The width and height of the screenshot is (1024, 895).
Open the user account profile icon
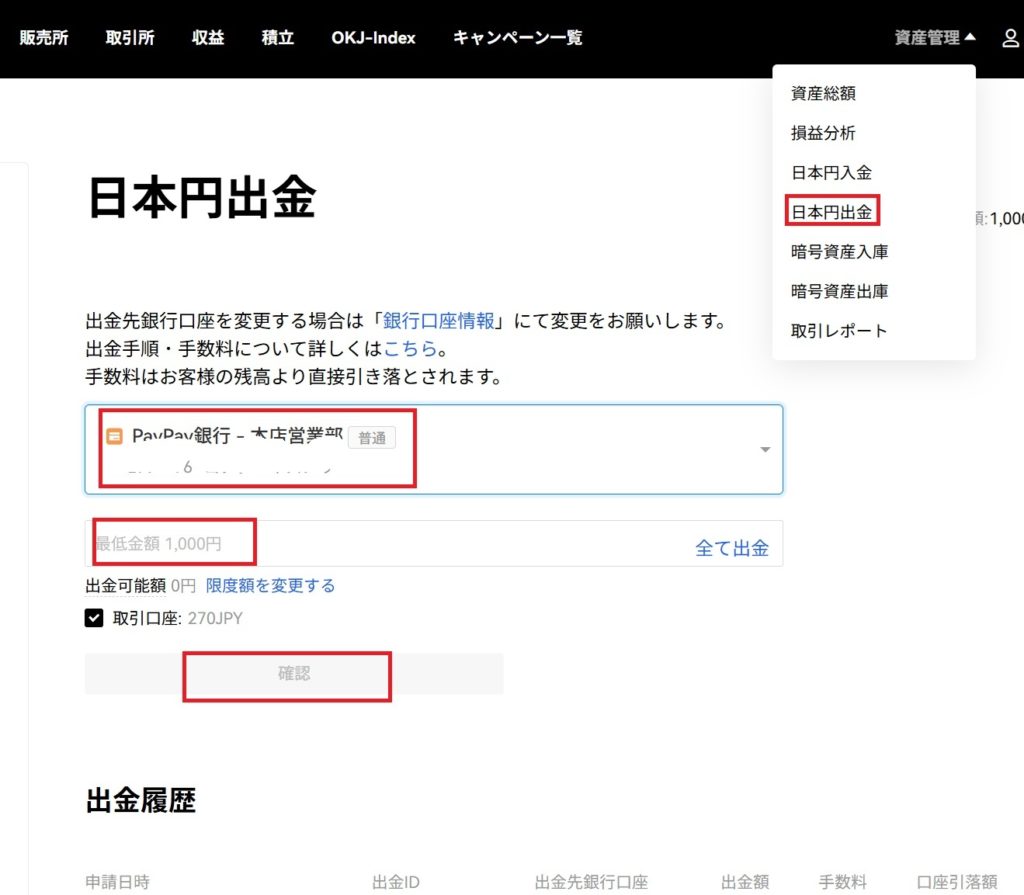point(1010,38)
